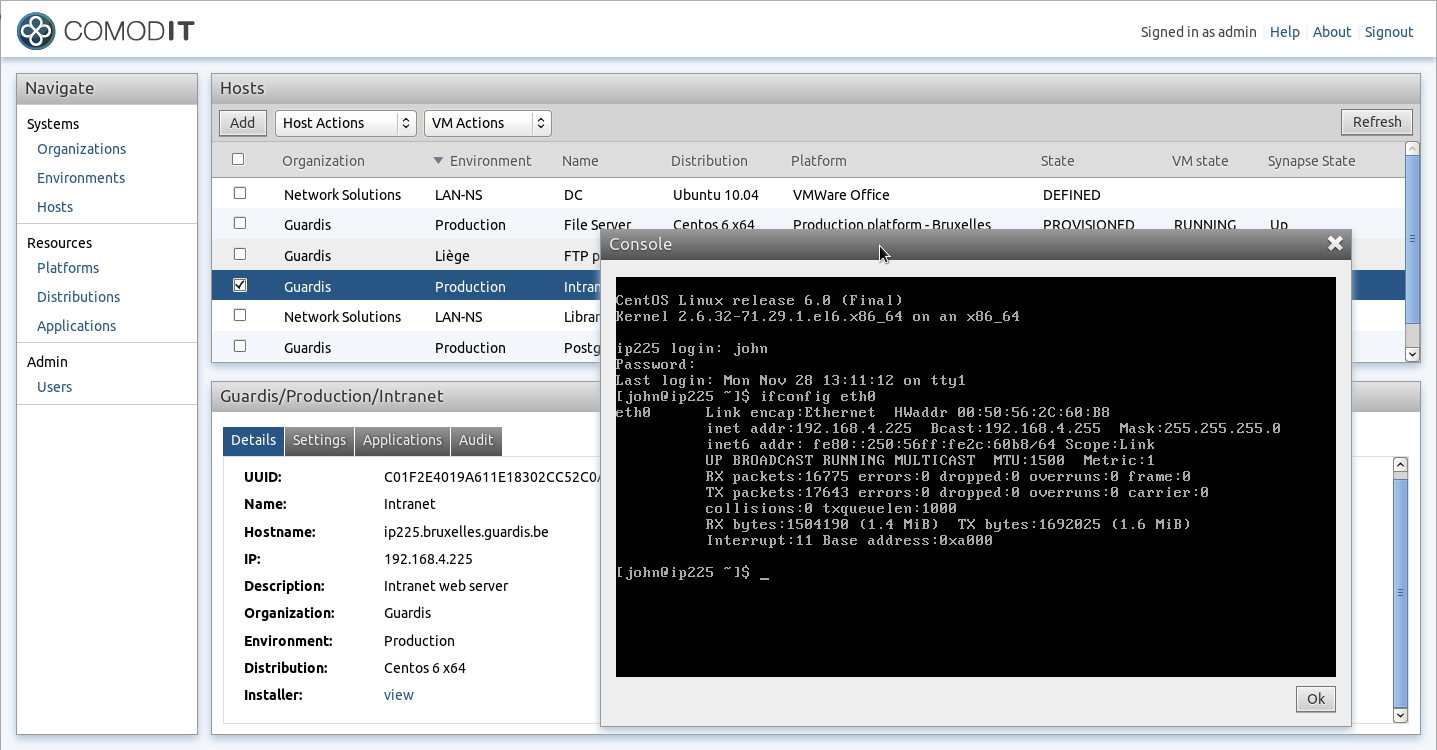
Task: Click the DEFINED state cell
Action: click(1071, 195)
